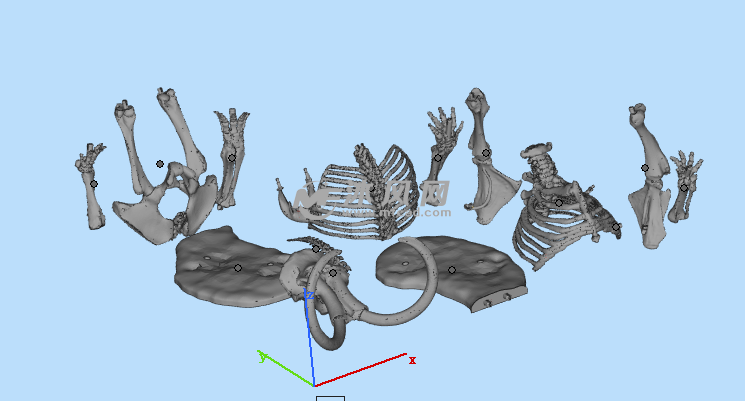This screenshot has height=401, width=745.
Task: Select the green Y axis line
Action: (x=288, y=370)
